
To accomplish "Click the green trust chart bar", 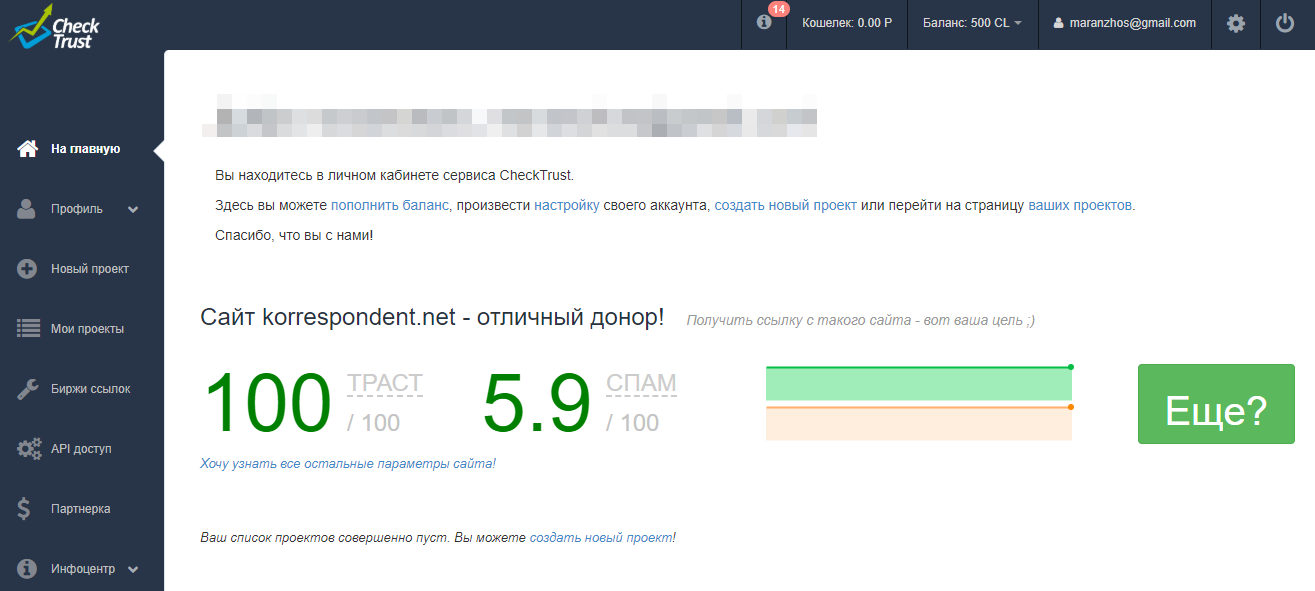I will point(918,384).
